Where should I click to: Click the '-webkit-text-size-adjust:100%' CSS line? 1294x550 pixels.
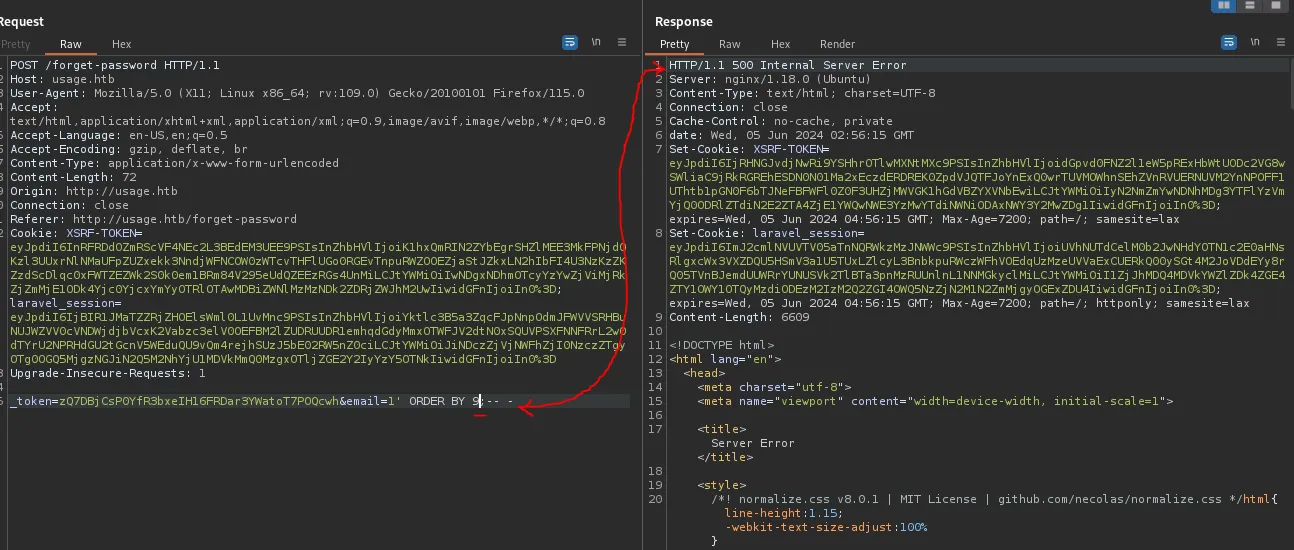[x=825, y=527]
